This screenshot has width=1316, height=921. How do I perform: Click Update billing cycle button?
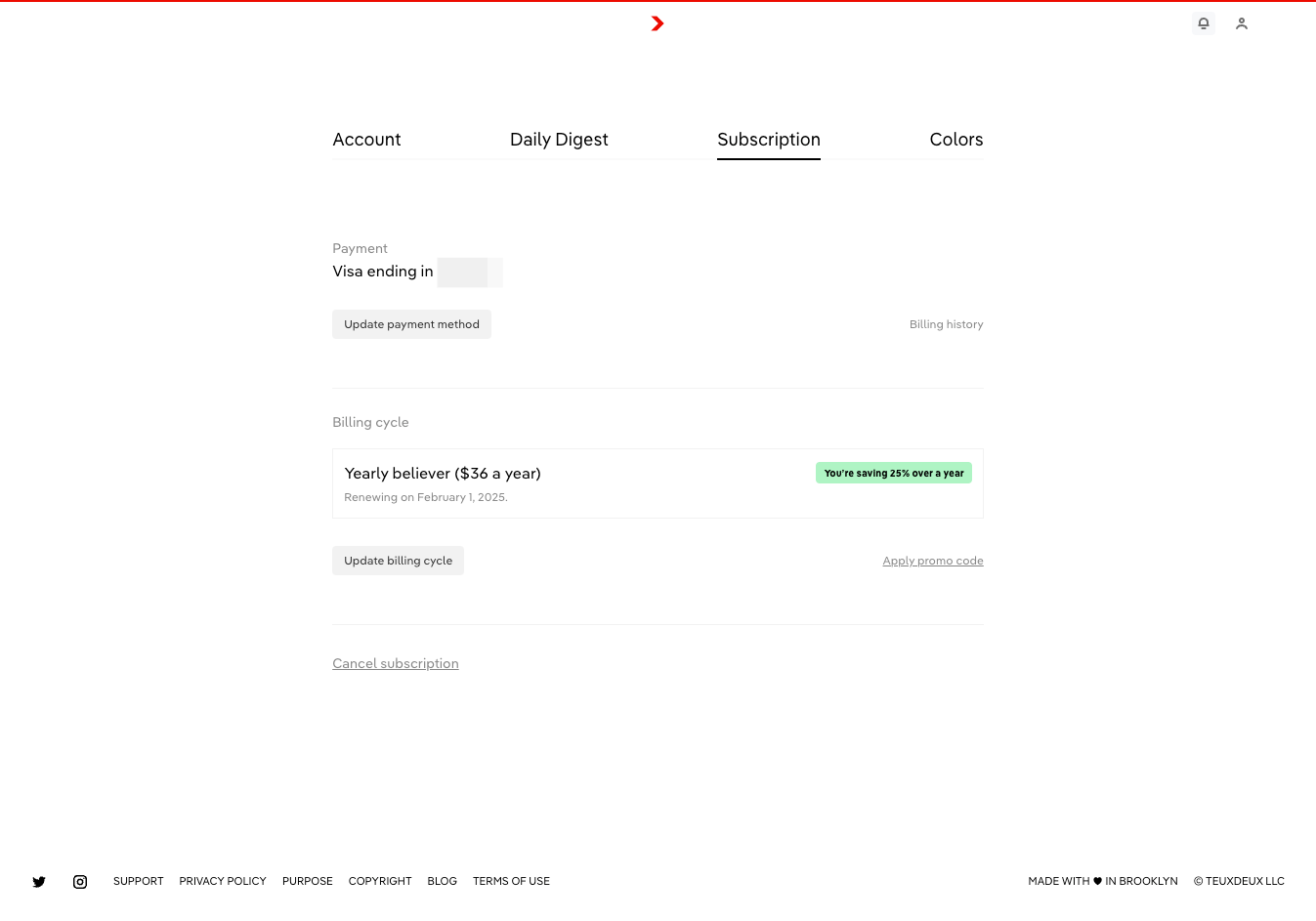(x=398, y=561)
